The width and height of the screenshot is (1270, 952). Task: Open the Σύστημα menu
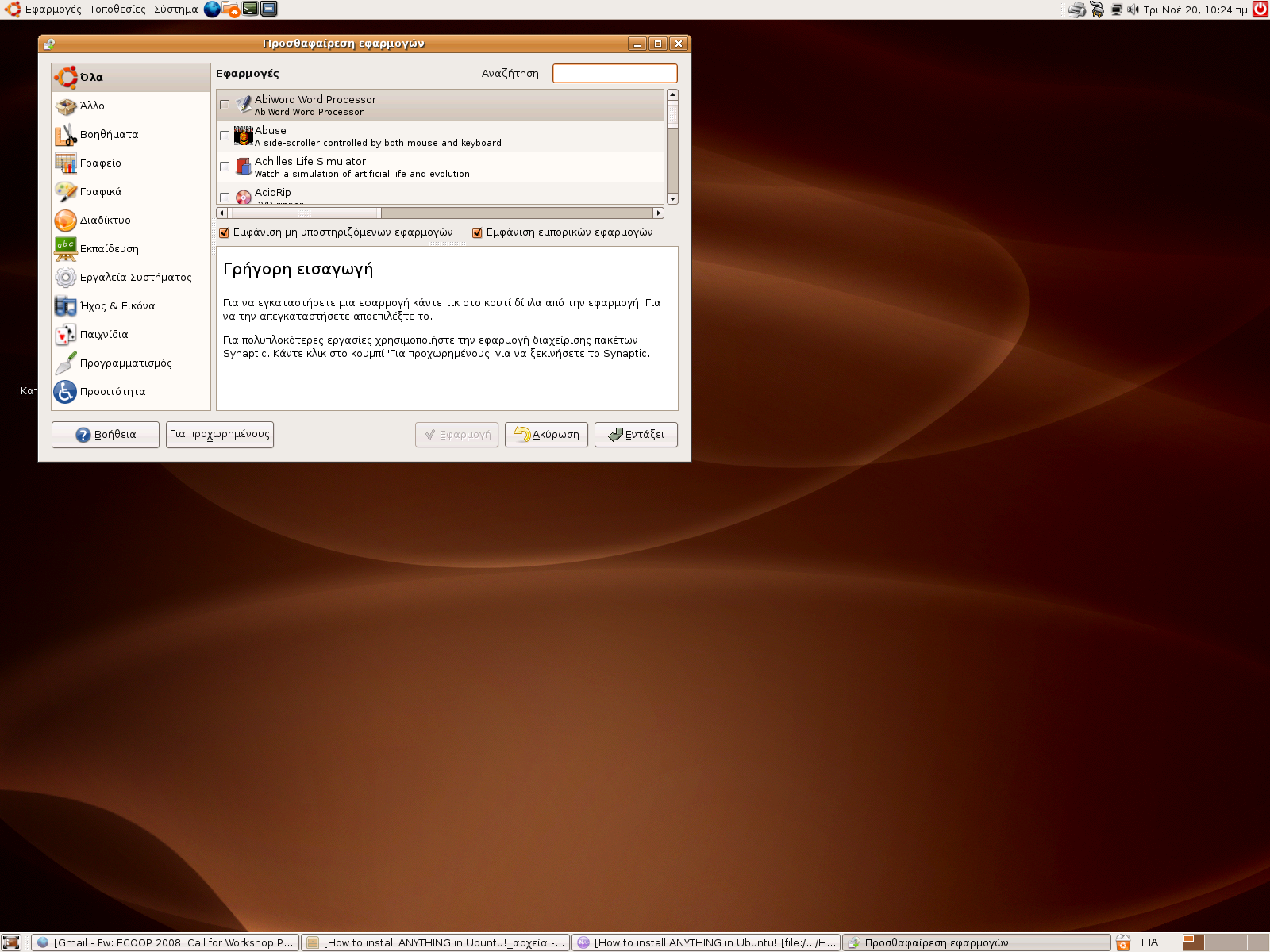click(175, 10)
